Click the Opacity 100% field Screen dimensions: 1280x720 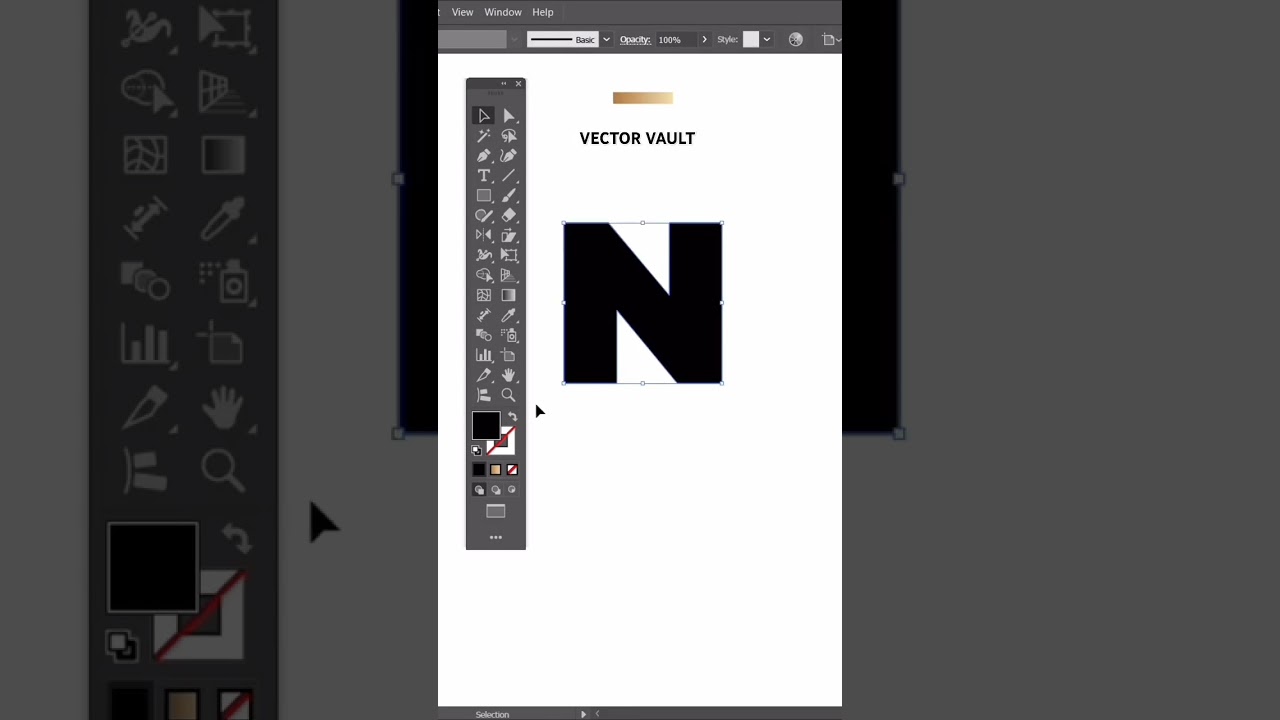(x=676, y=40)
